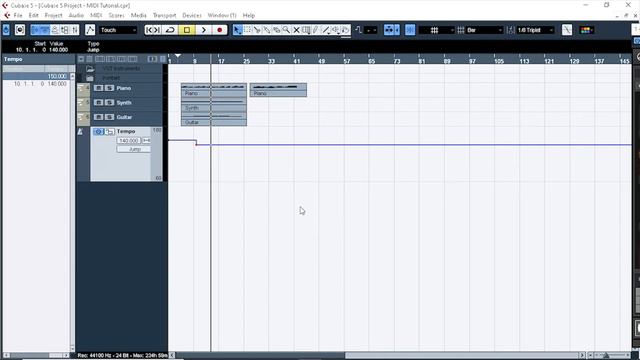Open the color selector palette
The image size is (640, 360).
click(586, 30)
